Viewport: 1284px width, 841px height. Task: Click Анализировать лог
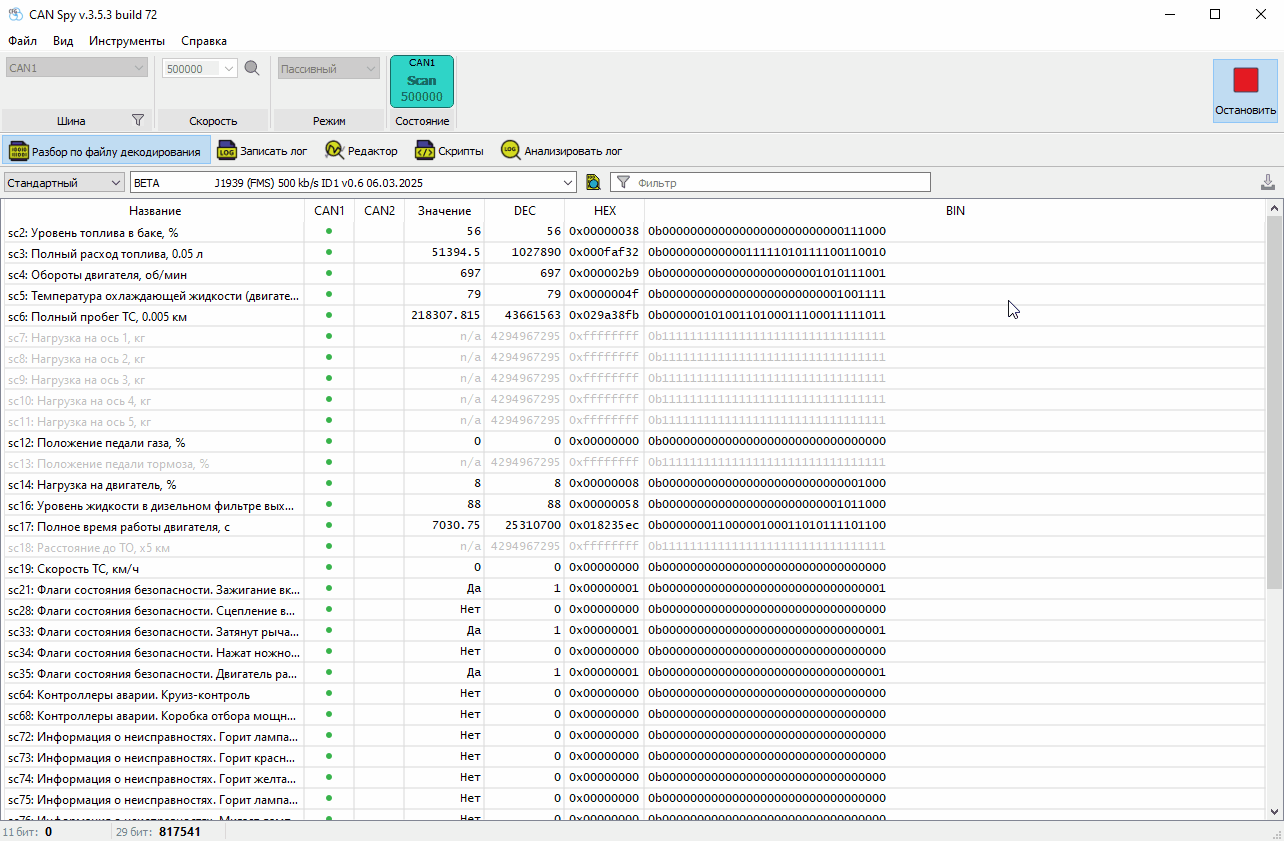[562, 151]
